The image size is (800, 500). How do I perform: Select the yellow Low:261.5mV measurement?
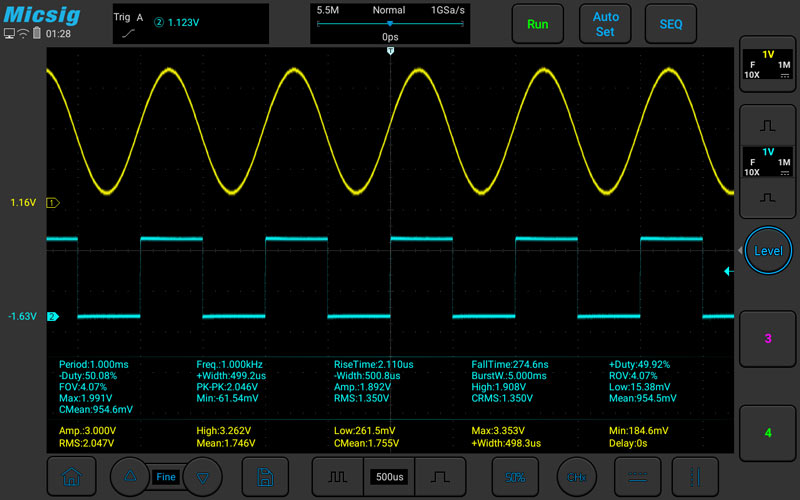[x=364, y=431]
